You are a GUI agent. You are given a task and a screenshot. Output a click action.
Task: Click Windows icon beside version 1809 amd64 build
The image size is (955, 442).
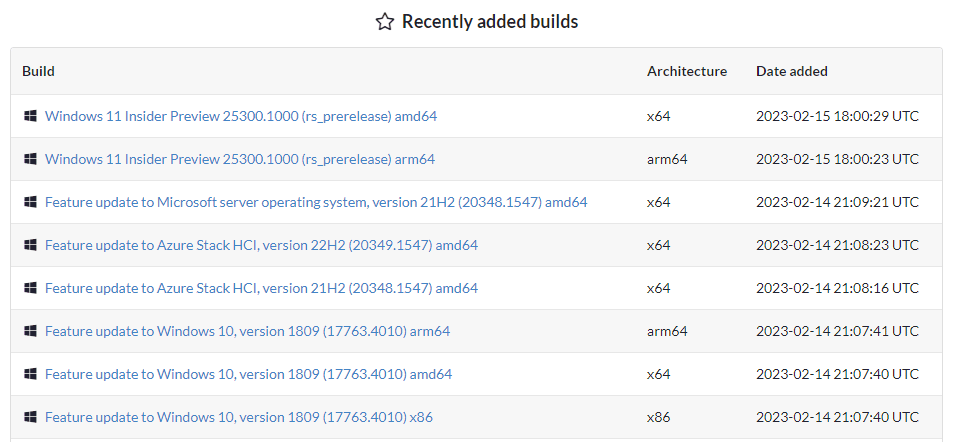click(30, 374)
